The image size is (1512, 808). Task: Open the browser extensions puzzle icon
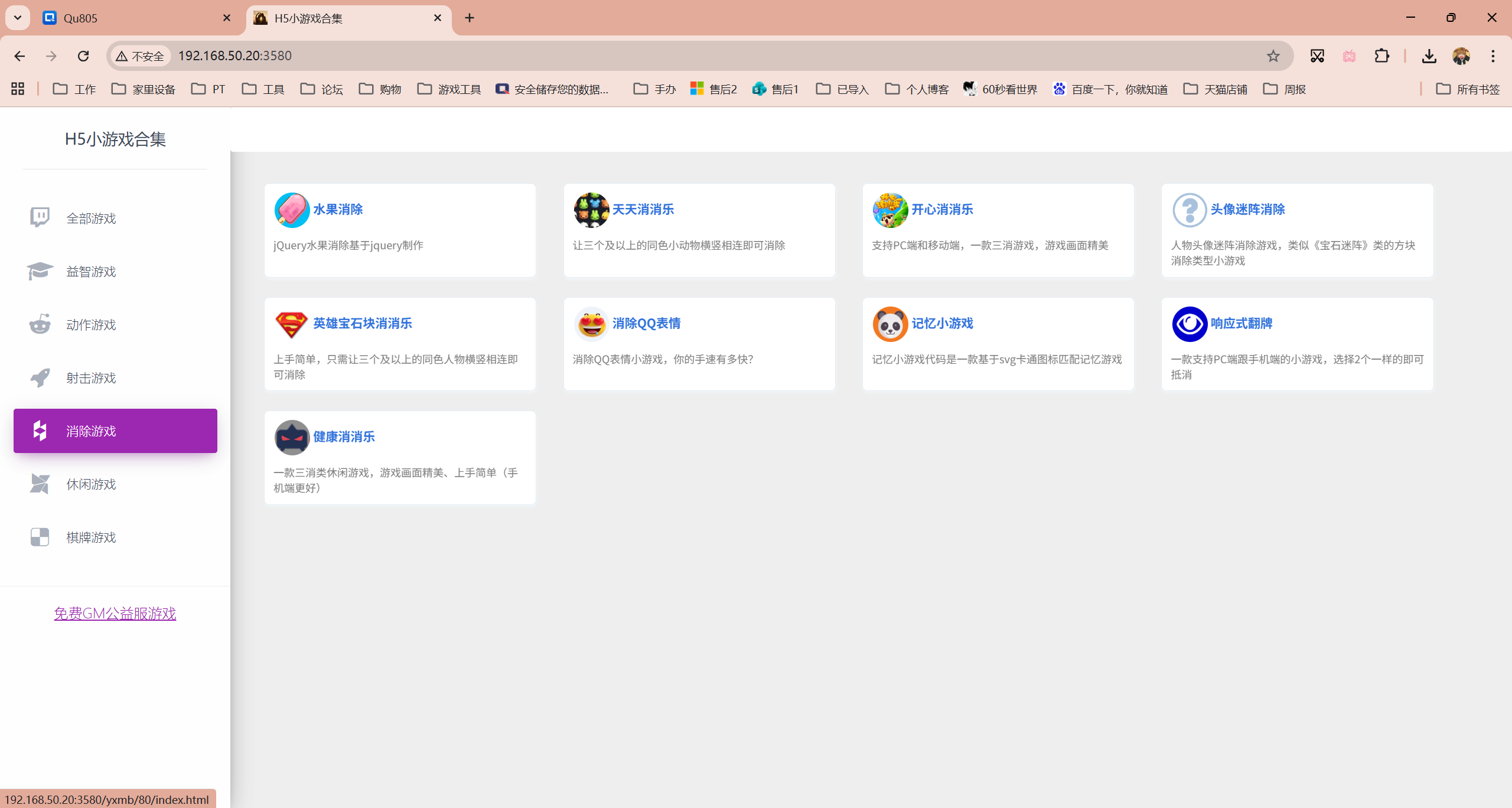click(1381, 56)
